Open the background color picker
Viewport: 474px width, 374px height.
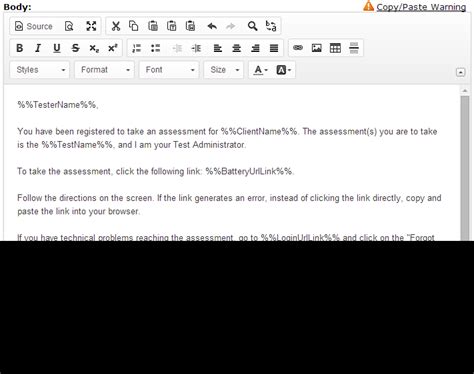284,70
